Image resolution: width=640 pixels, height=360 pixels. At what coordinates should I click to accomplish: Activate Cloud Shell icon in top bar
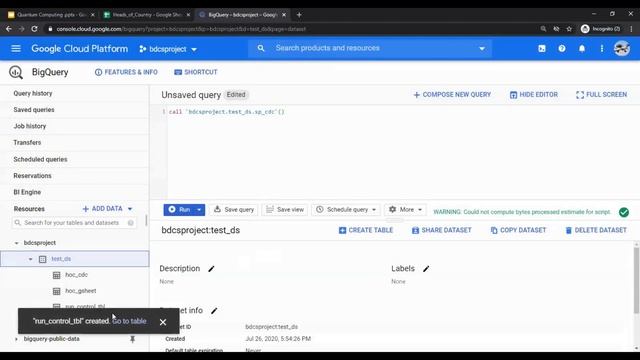(x=542, y=49)
